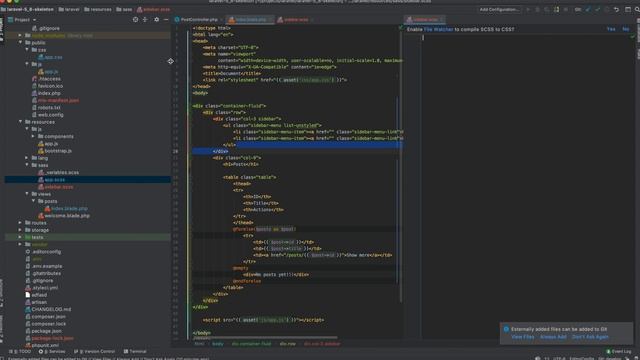
Task: Click the Debug bug icon in toolbar
Action: pos(538,9)
